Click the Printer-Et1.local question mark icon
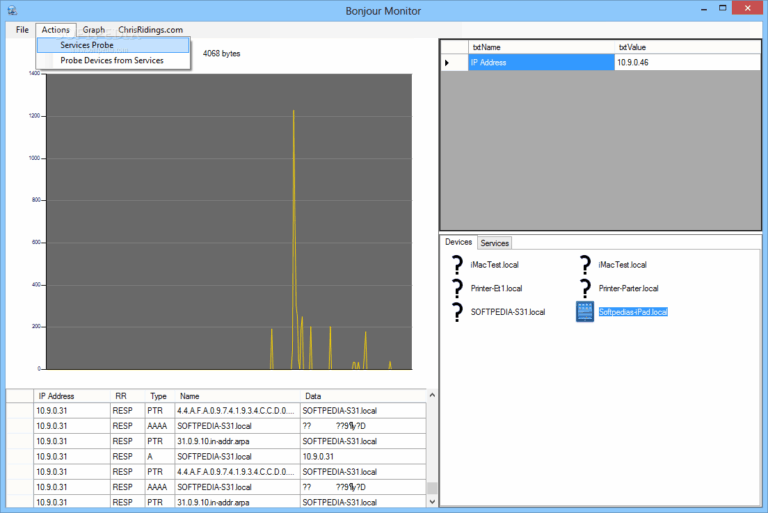The height and width of the screenshot is (513, 768). point(458,288)
